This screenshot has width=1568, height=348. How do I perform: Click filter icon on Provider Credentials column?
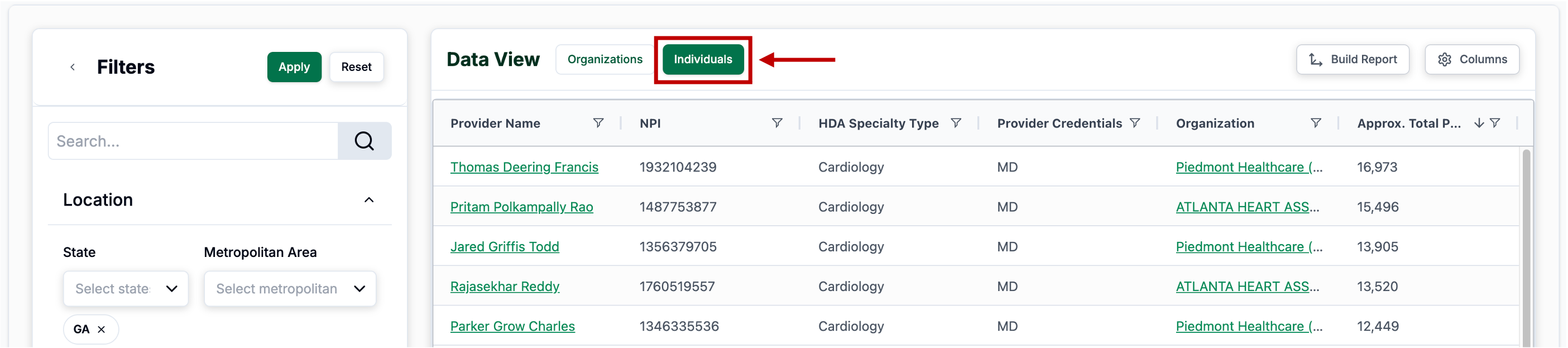(1135, 123)
